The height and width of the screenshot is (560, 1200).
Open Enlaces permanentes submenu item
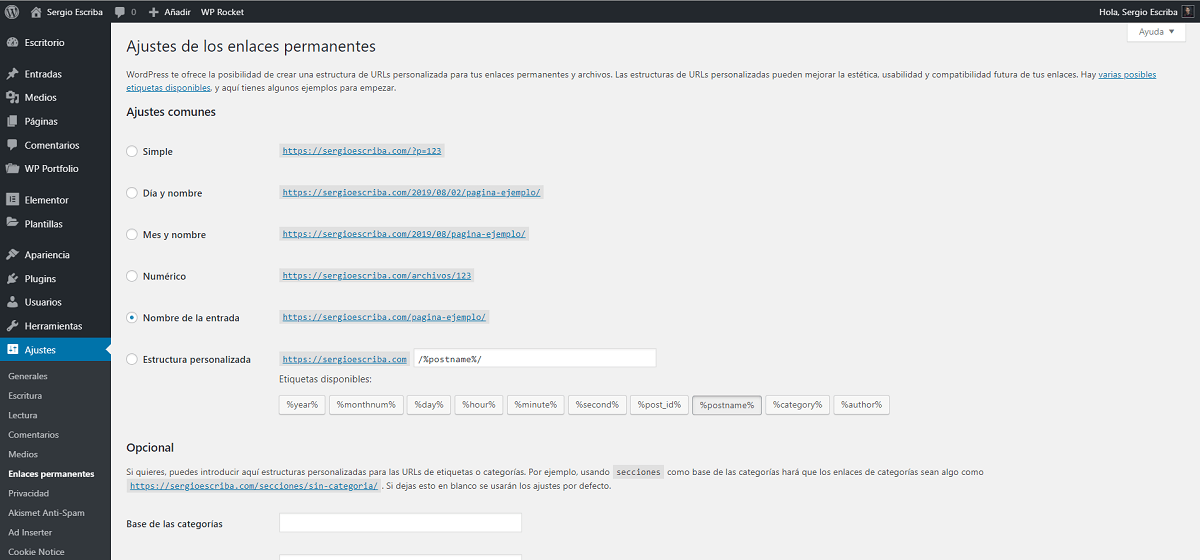[51, 474]
